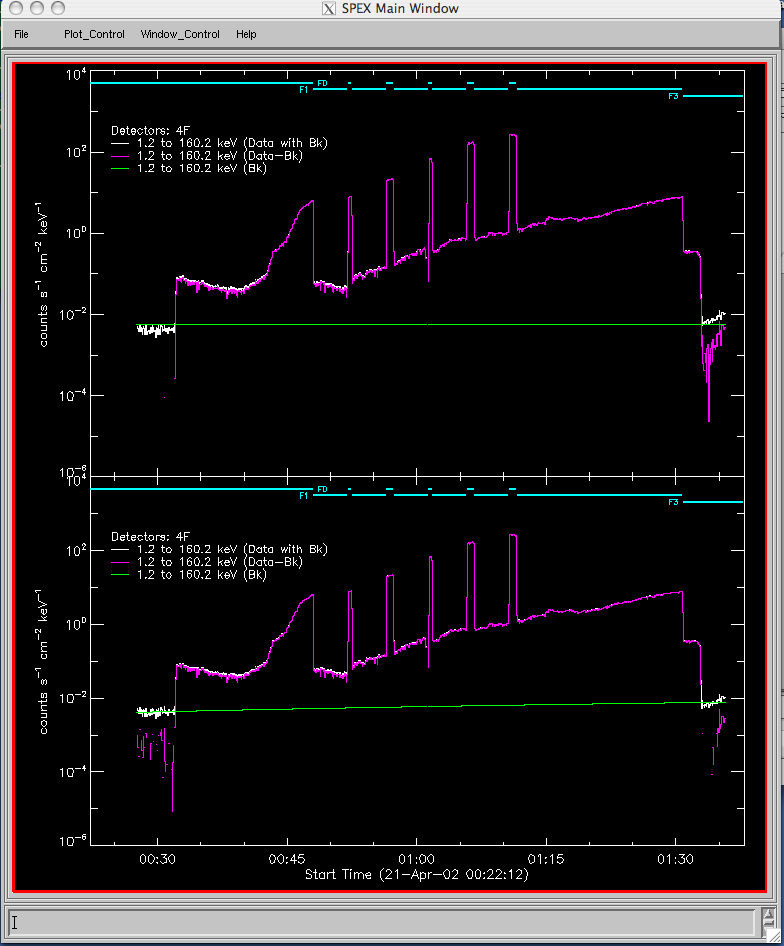784x946 pixels.
Task: Open the Plot_Control menu
Action: (94, 34)
